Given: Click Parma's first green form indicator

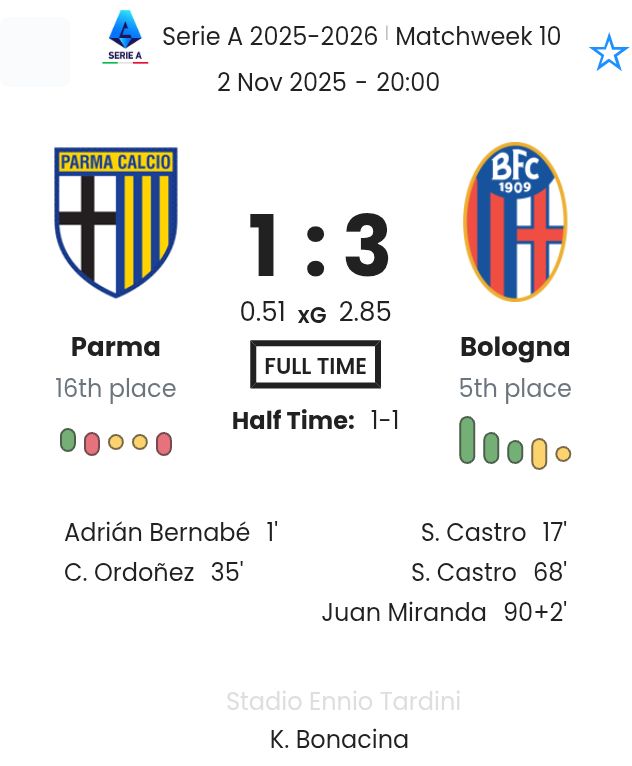Looking at the screenshot, I should [68, 440].
